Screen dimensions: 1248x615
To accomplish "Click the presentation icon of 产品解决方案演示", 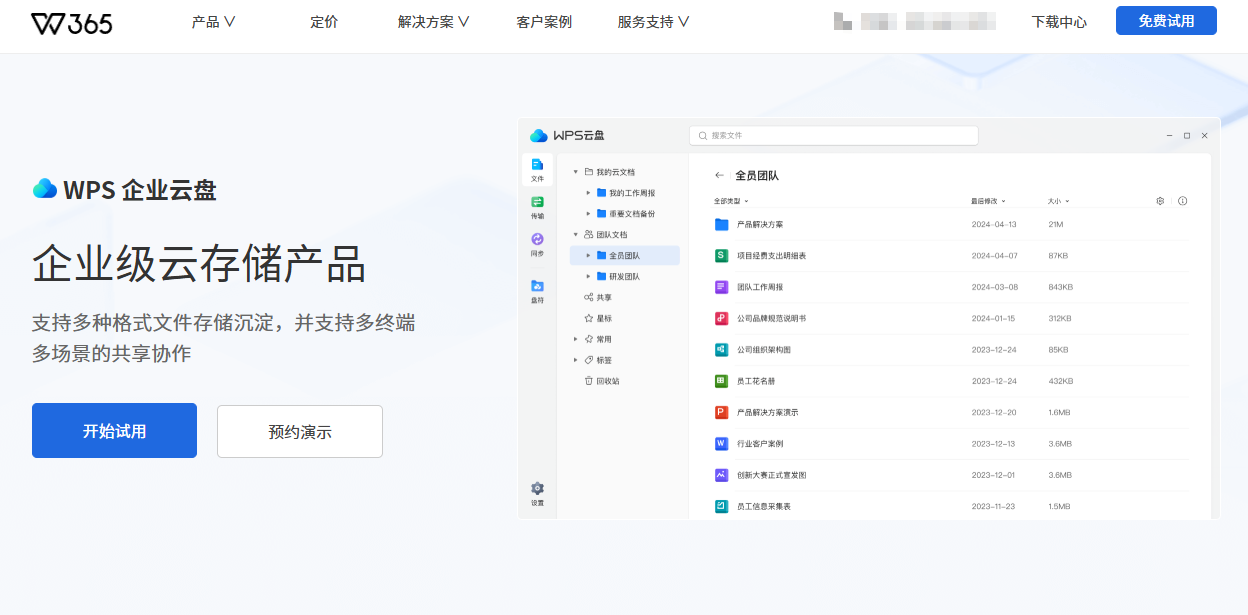I will tap(722, 412).
